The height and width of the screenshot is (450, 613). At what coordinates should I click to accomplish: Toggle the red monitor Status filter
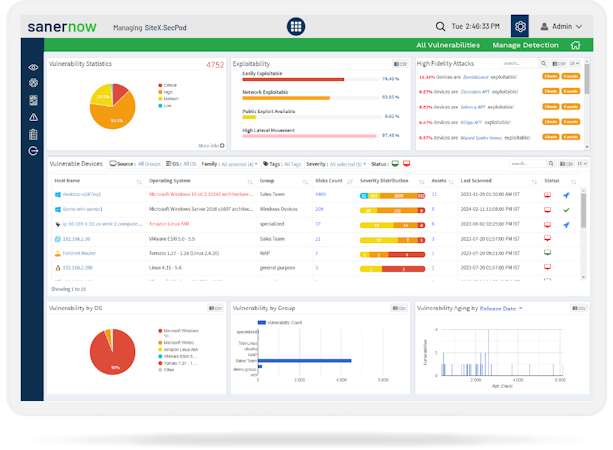click(x=407, y=163)
